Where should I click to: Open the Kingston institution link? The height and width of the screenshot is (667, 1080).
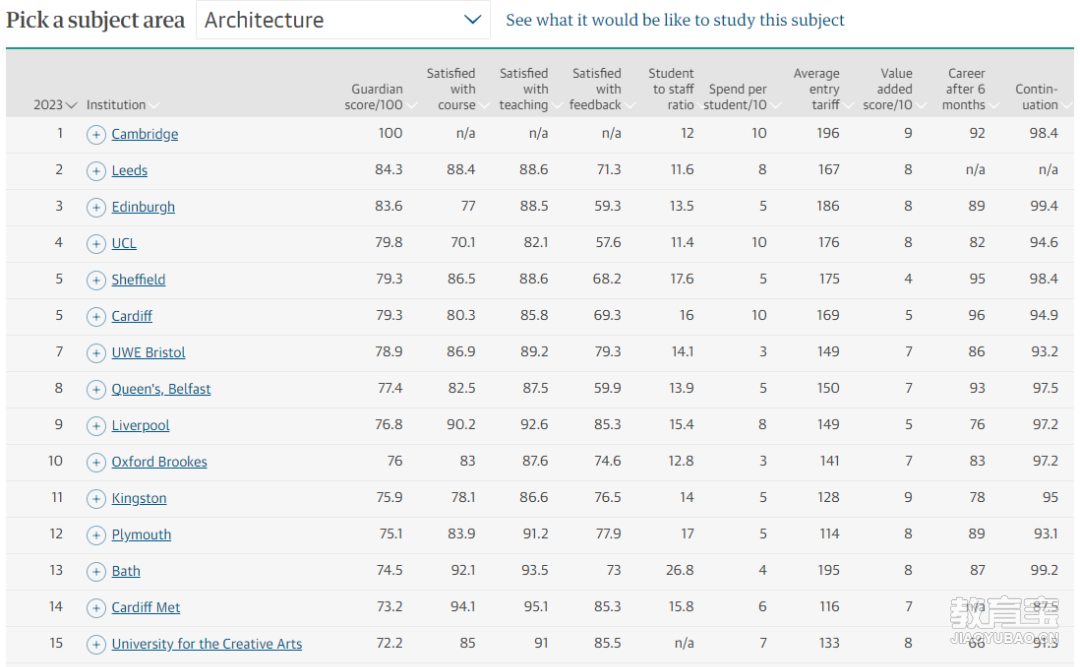[139, 499]
